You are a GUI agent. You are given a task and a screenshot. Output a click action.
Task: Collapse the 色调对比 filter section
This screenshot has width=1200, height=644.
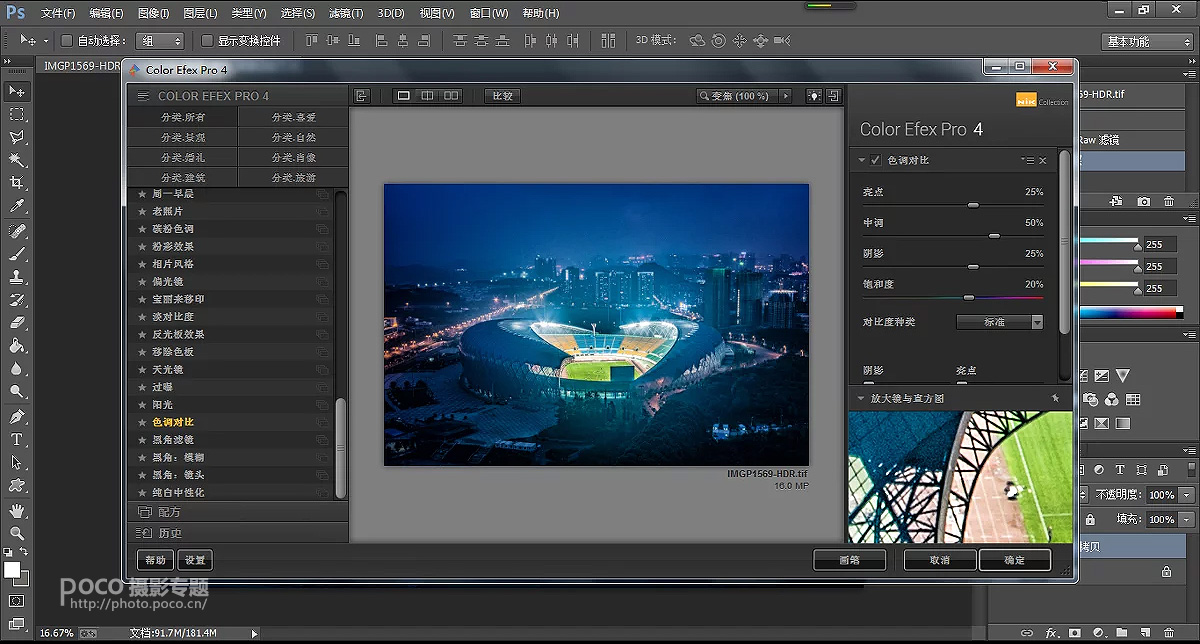(861, 160)
